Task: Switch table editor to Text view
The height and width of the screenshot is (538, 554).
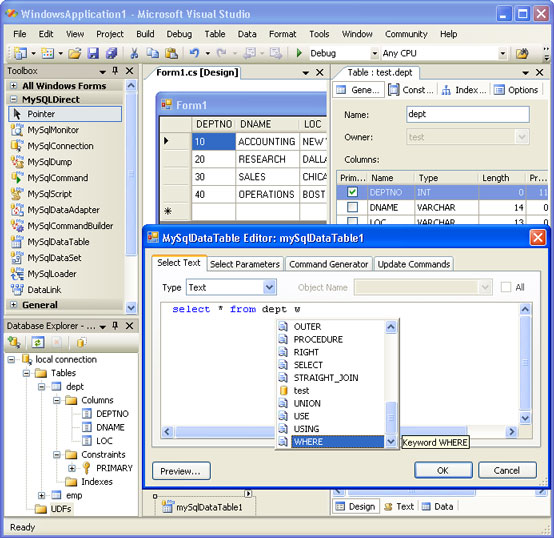Action: (x=399, y=507)
